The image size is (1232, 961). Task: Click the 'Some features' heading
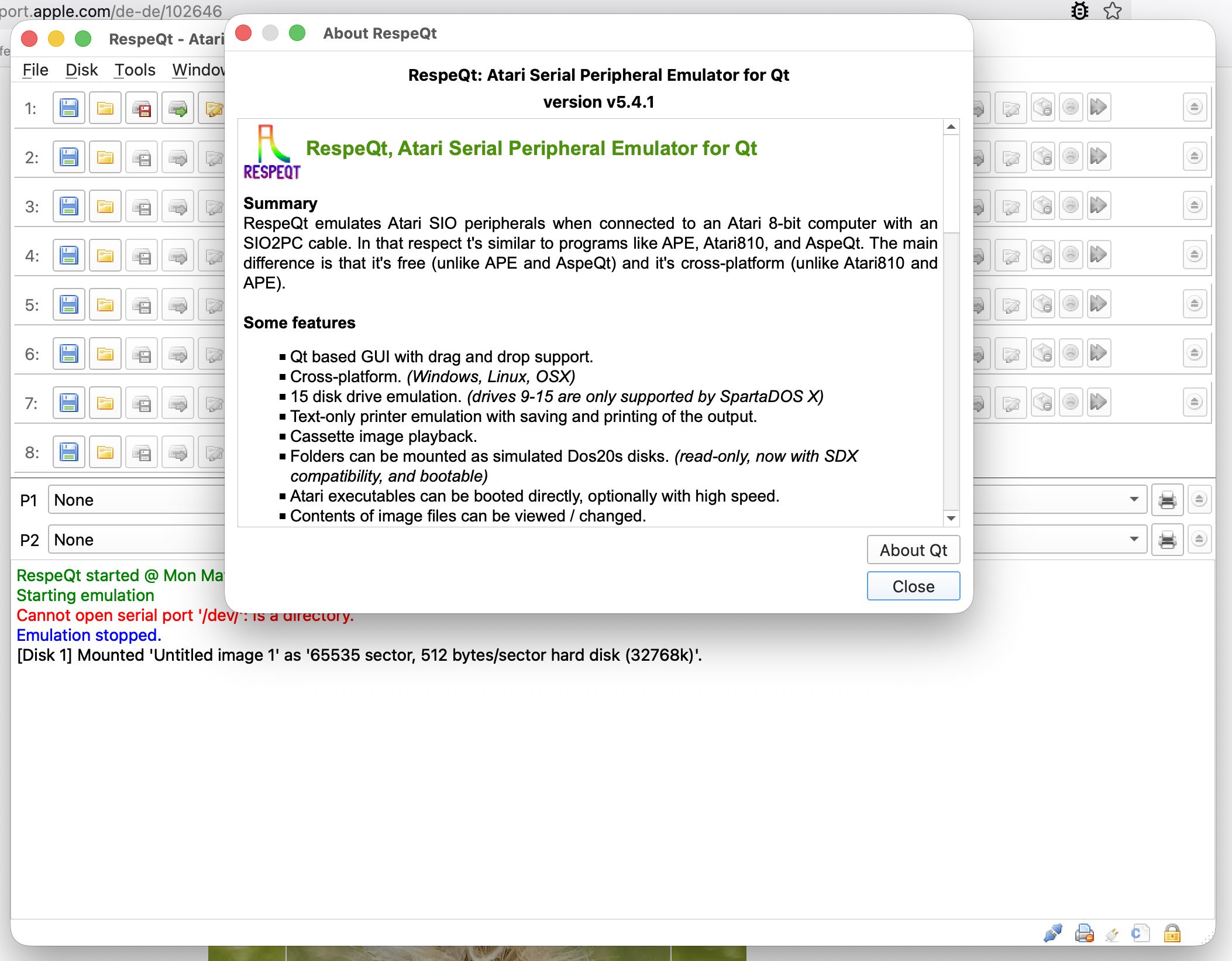click(300, 322)
